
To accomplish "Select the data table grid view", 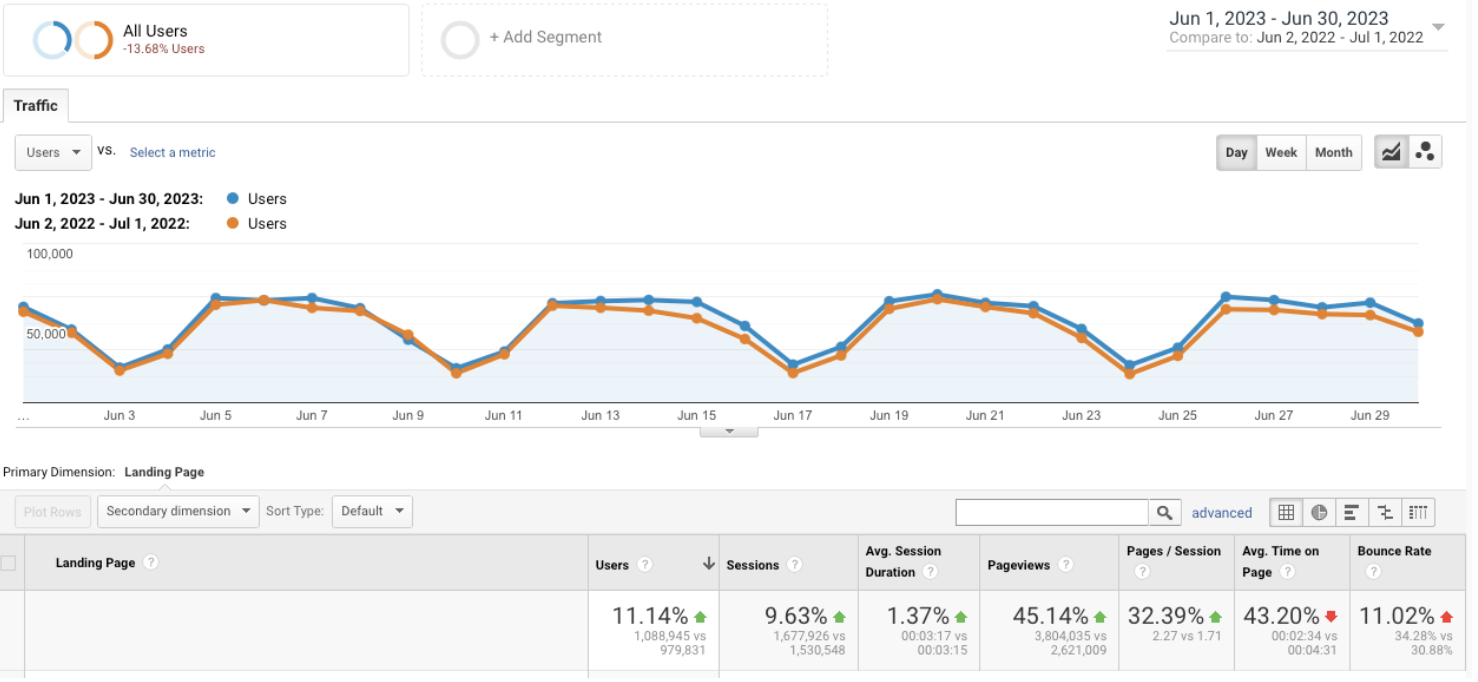I will pyautogui.click(x=1286, y=512).
